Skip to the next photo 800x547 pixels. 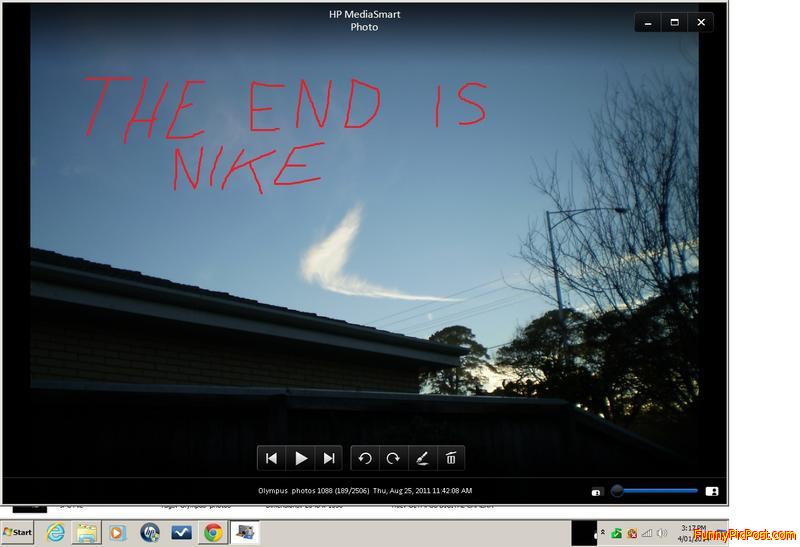click(329, 458)
